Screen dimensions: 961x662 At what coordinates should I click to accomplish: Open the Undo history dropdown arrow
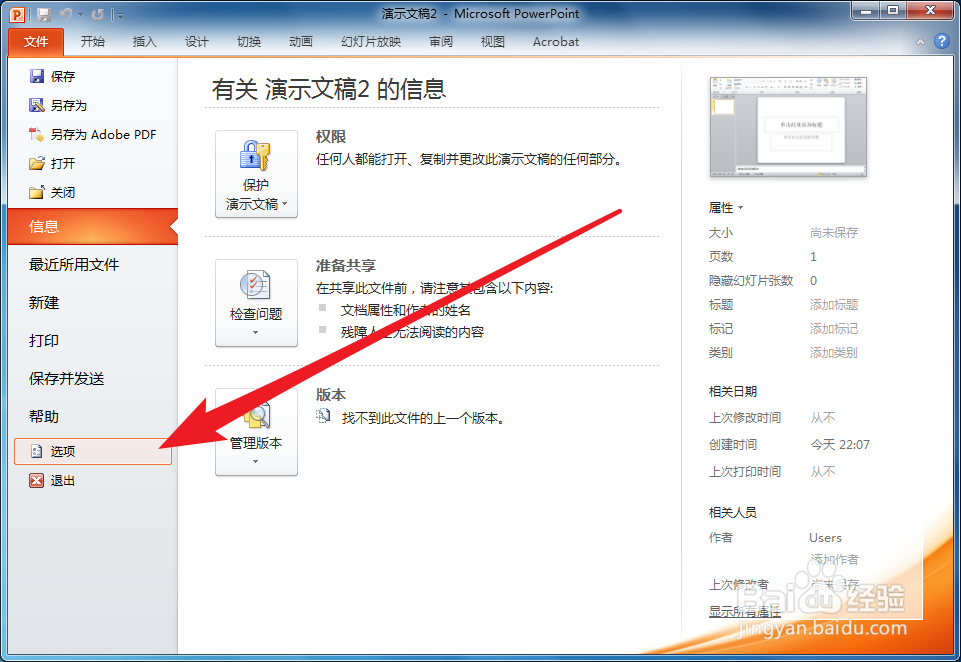(80, 14)
